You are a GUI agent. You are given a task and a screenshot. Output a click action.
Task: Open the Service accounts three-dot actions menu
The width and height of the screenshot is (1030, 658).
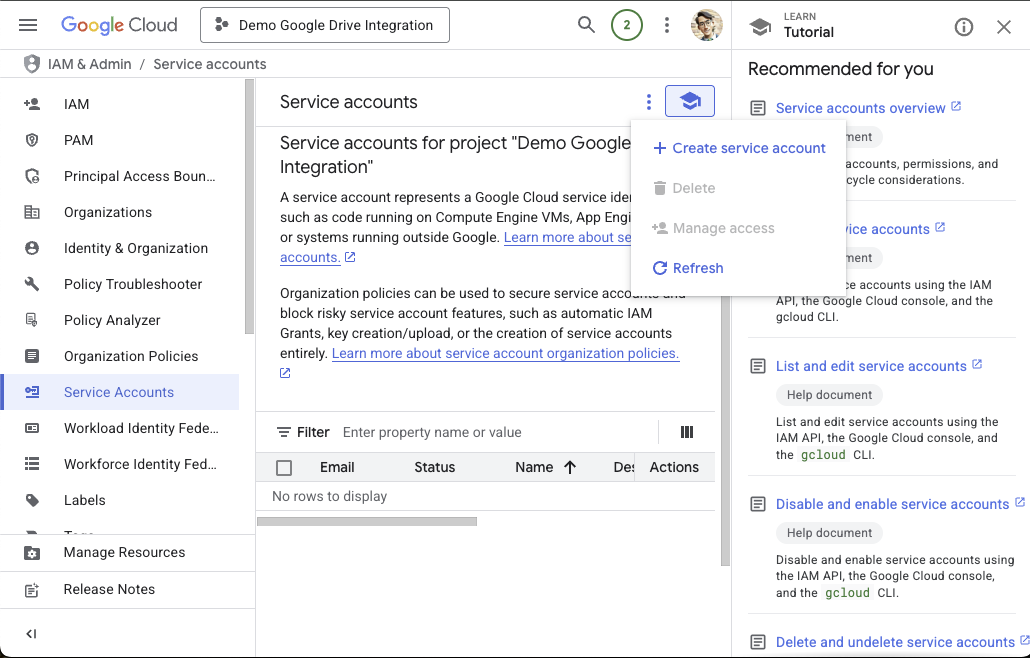[648, 102]
